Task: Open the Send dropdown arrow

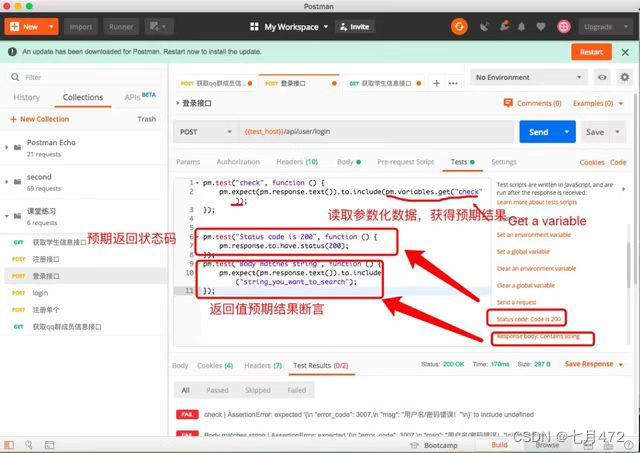Action: [x=567, y=132]
